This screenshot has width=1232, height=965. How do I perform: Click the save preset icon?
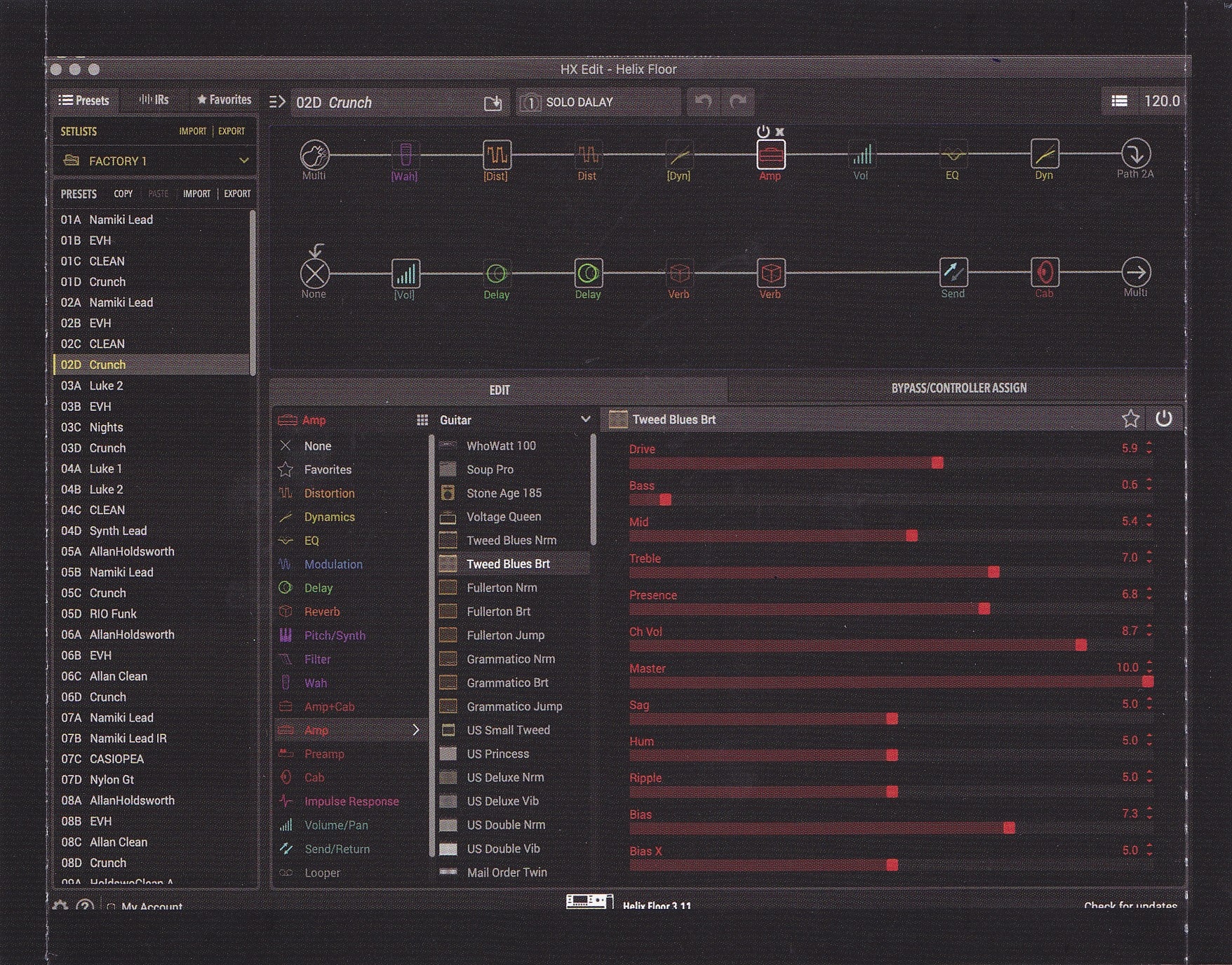[493, 102]
